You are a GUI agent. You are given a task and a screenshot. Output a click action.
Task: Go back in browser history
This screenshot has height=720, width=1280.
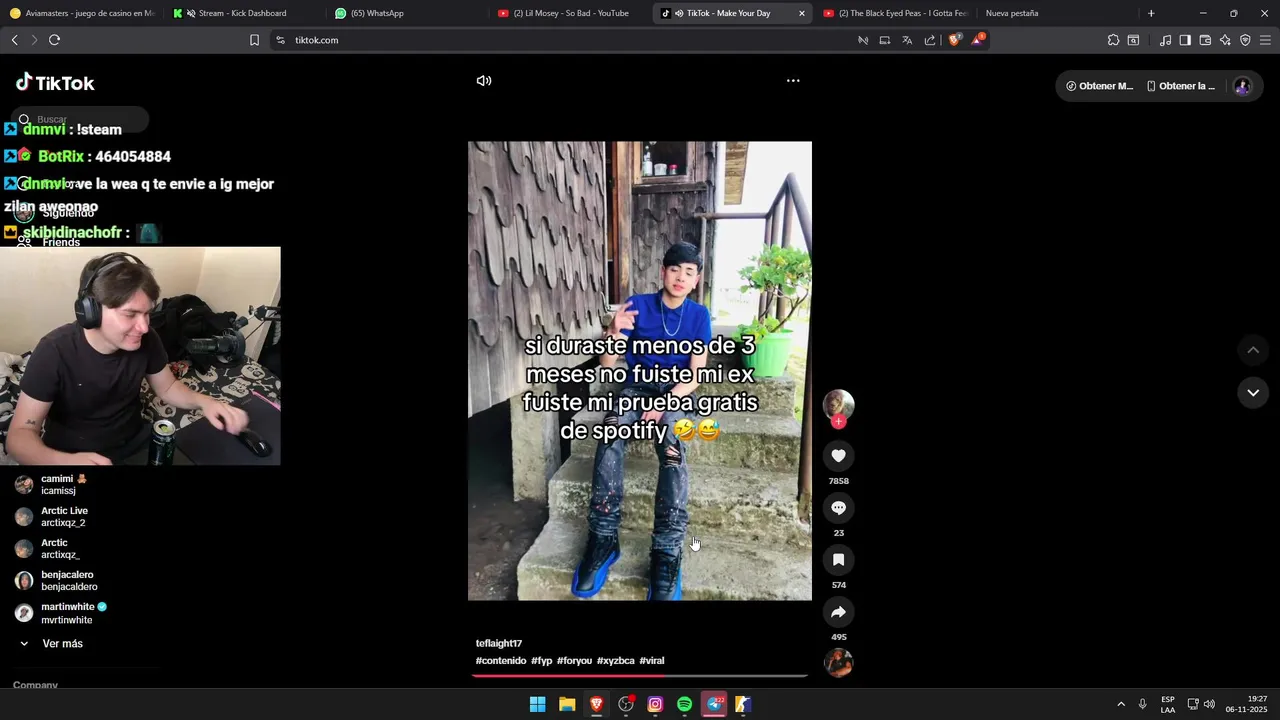click(x=14, y=40)
